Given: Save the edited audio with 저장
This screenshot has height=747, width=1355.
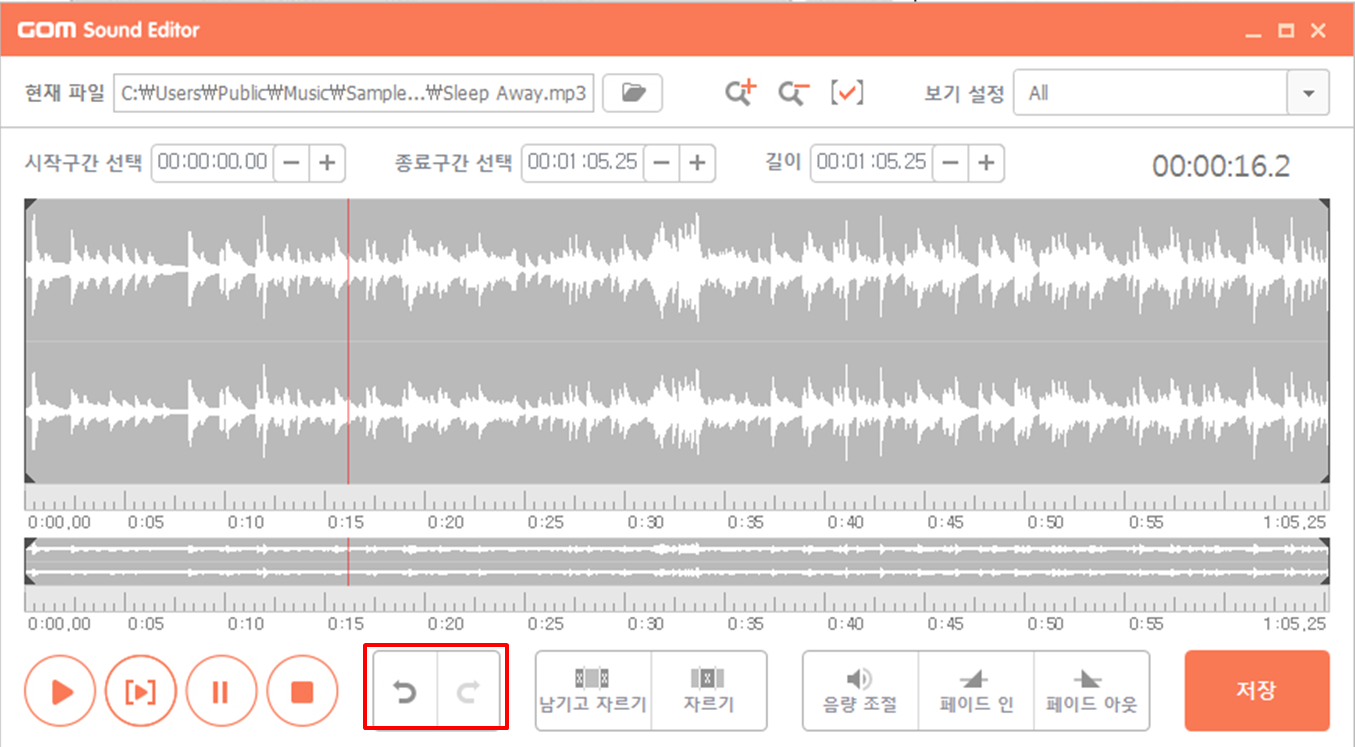Looking at the screenshot, I should (1256, 690).
